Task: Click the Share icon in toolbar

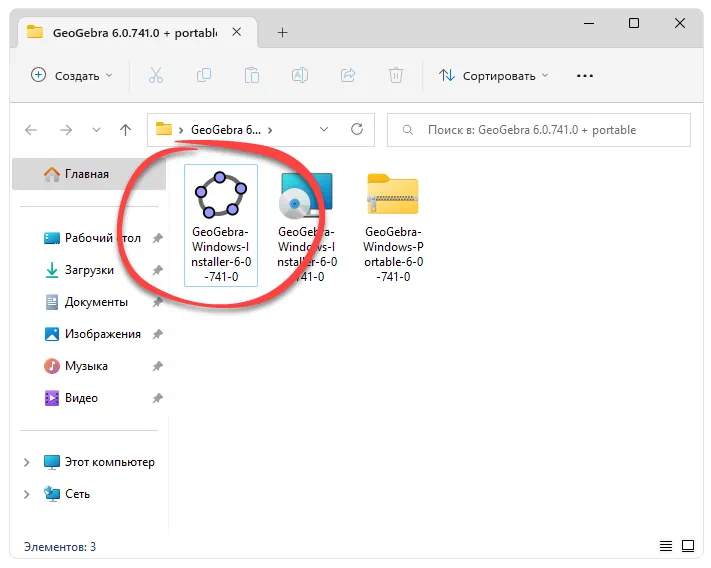Action: tap(348, 75)
